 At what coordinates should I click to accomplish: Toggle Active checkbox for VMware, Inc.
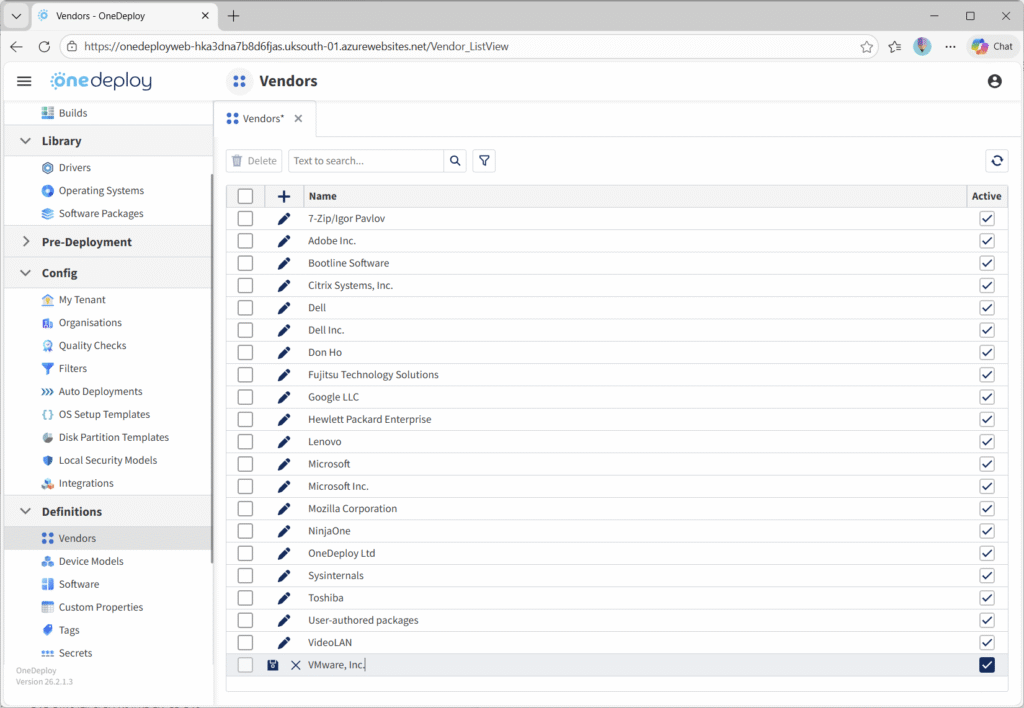[x=987, y=665]
